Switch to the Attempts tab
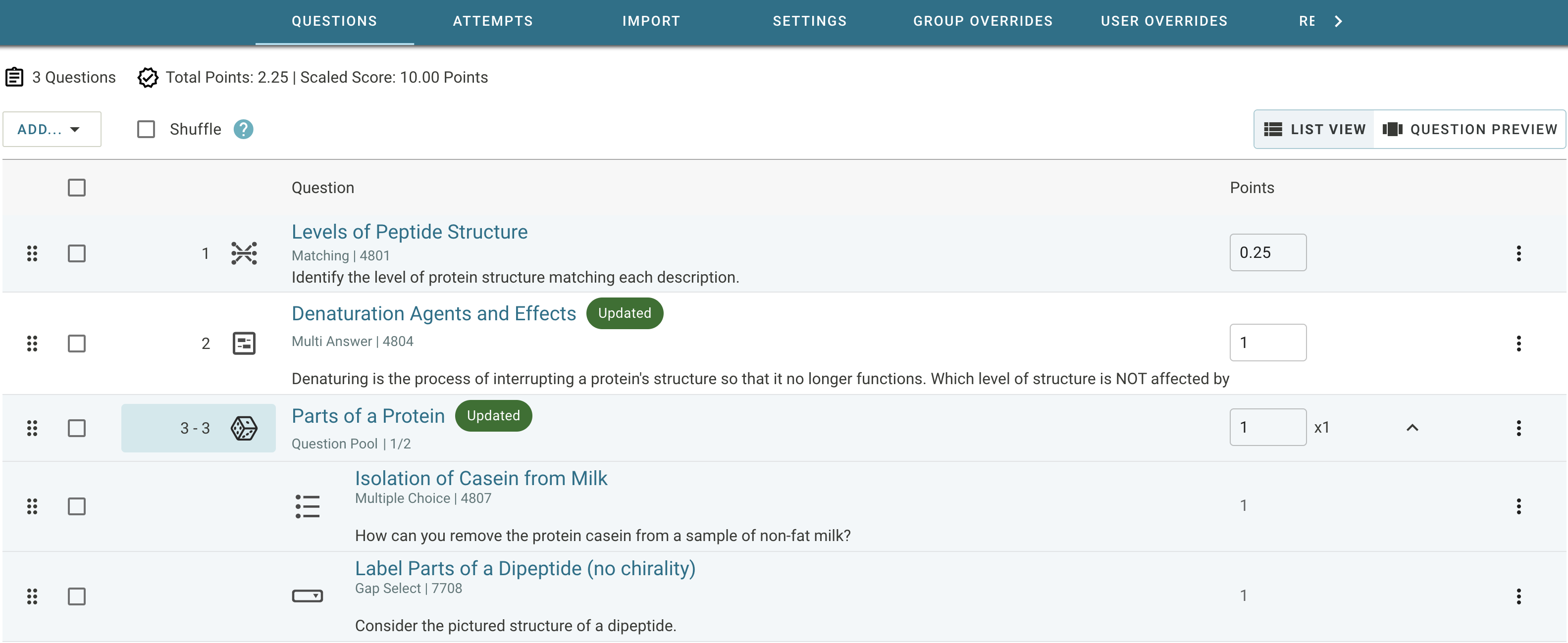The image size is (1568, 643). [x=492, y=21]
